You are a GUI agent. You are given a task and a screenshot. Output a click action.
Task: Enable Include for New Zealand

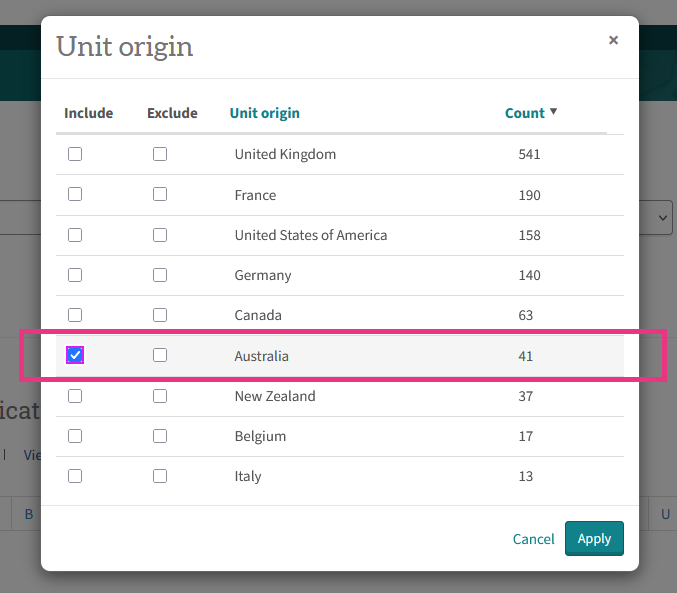point(75,396)
